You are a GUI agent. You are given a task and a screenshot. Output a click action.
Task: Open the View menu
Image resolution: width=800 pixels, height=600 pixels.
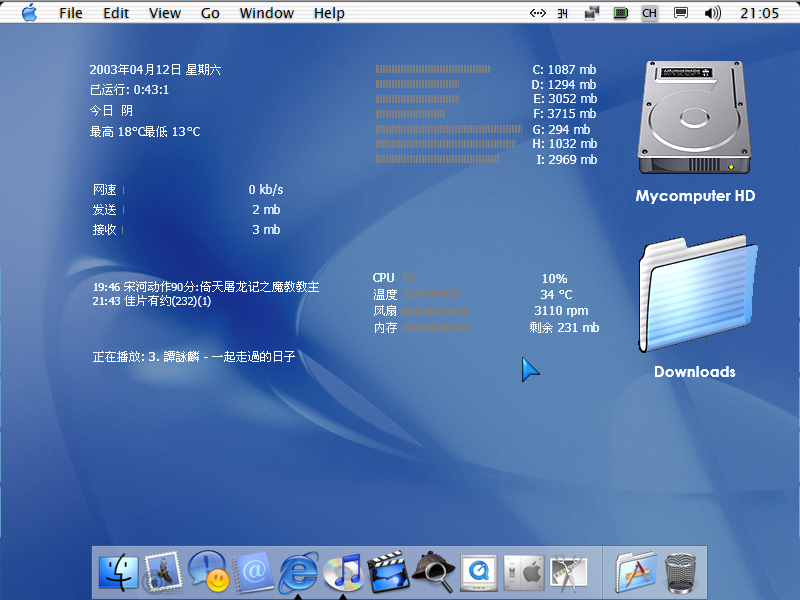coord(165,13)
